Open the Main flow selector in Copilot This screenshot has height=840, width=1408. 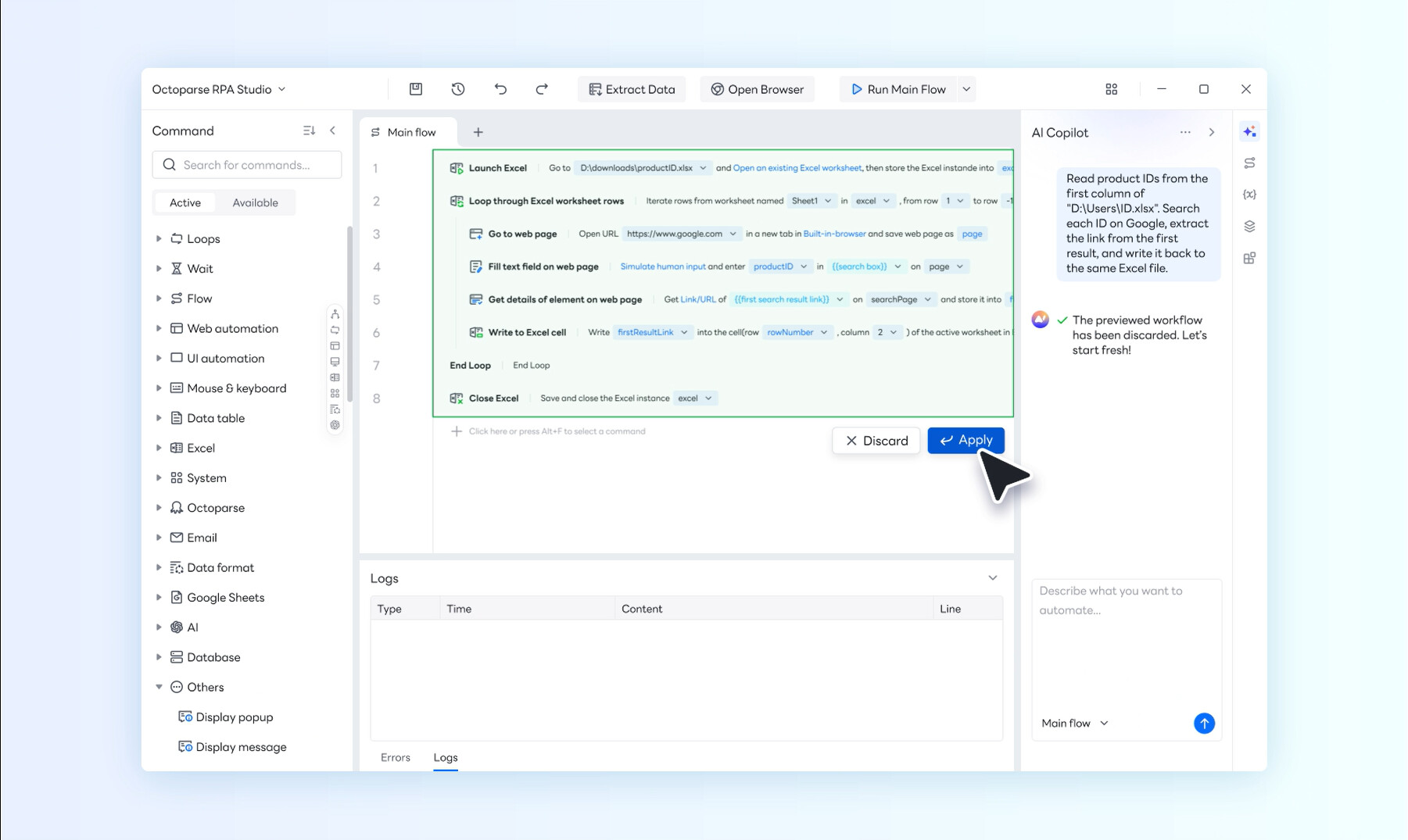pos(1074,724)
